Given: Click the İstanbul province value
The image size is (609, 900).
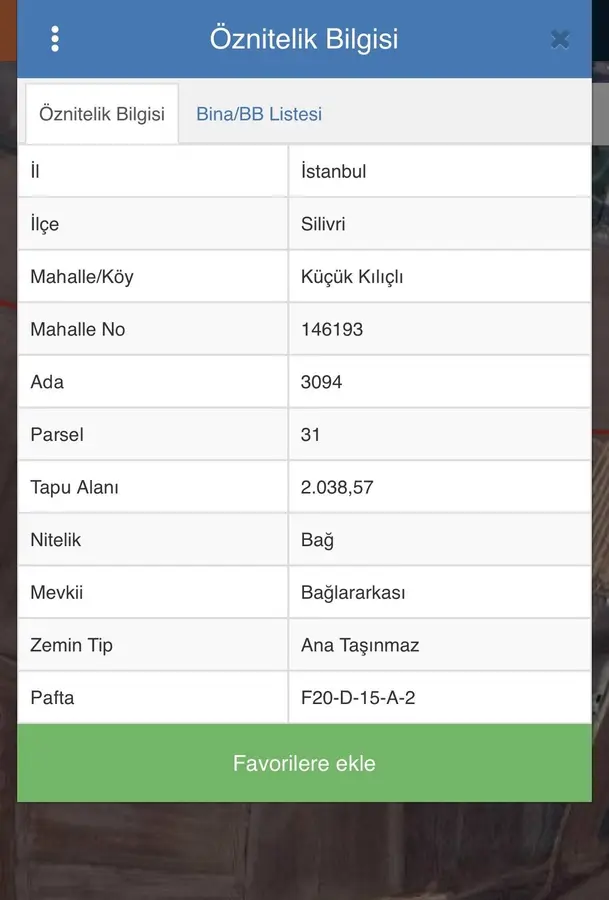Looking at the screenshot, I should click(334, 171).
